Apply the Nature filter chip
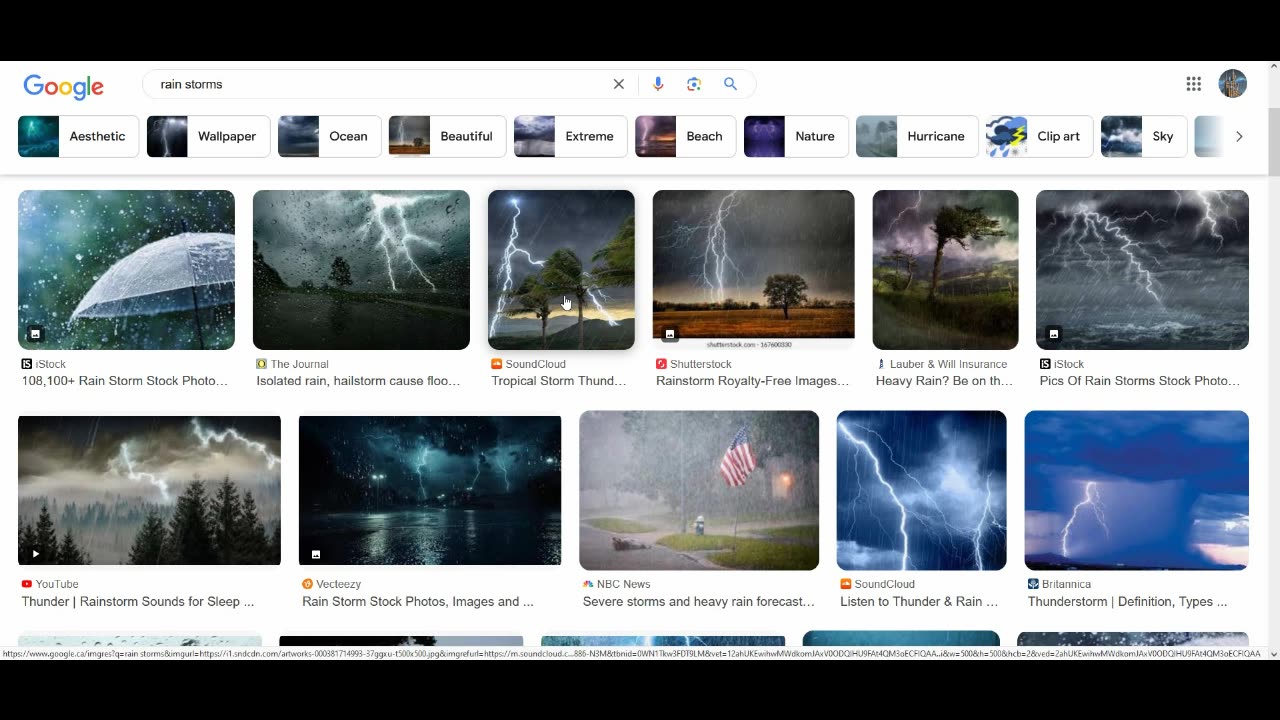The height and width of the screenshot is (720, 1280). point(796,136)
